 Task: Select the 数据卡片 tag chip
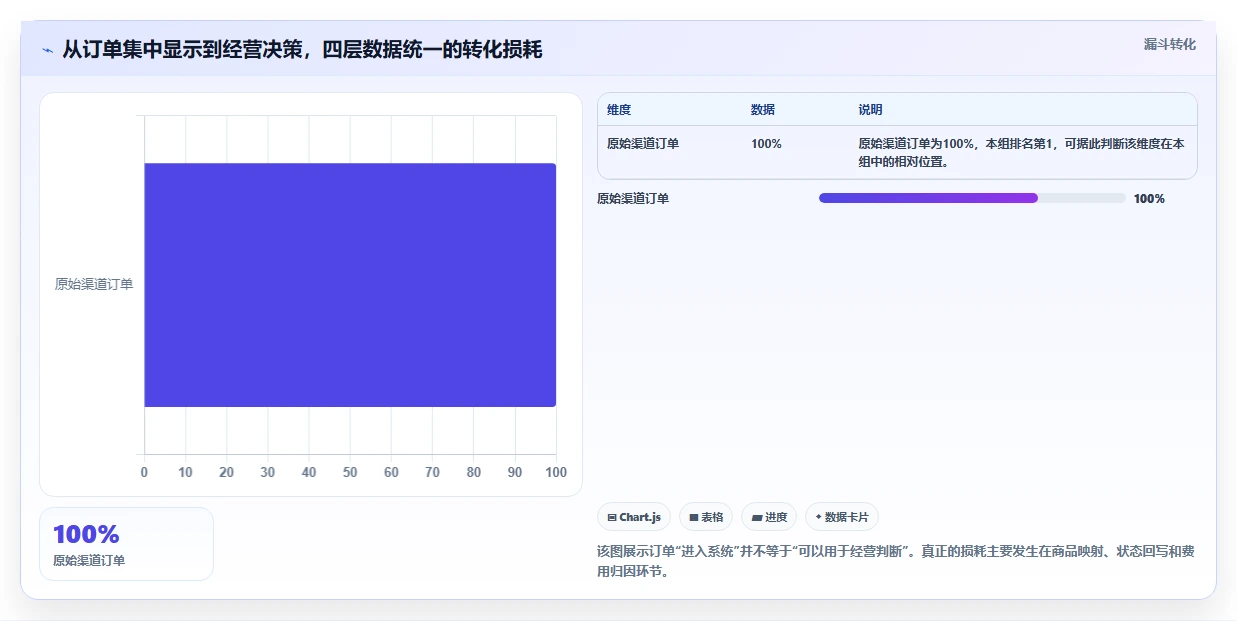coord(842,517)
